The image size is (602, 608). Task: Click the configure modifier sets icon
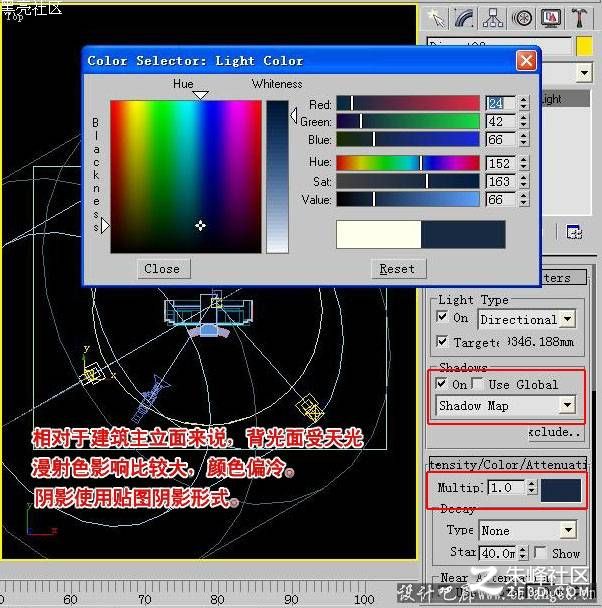[x=574, y=232]
